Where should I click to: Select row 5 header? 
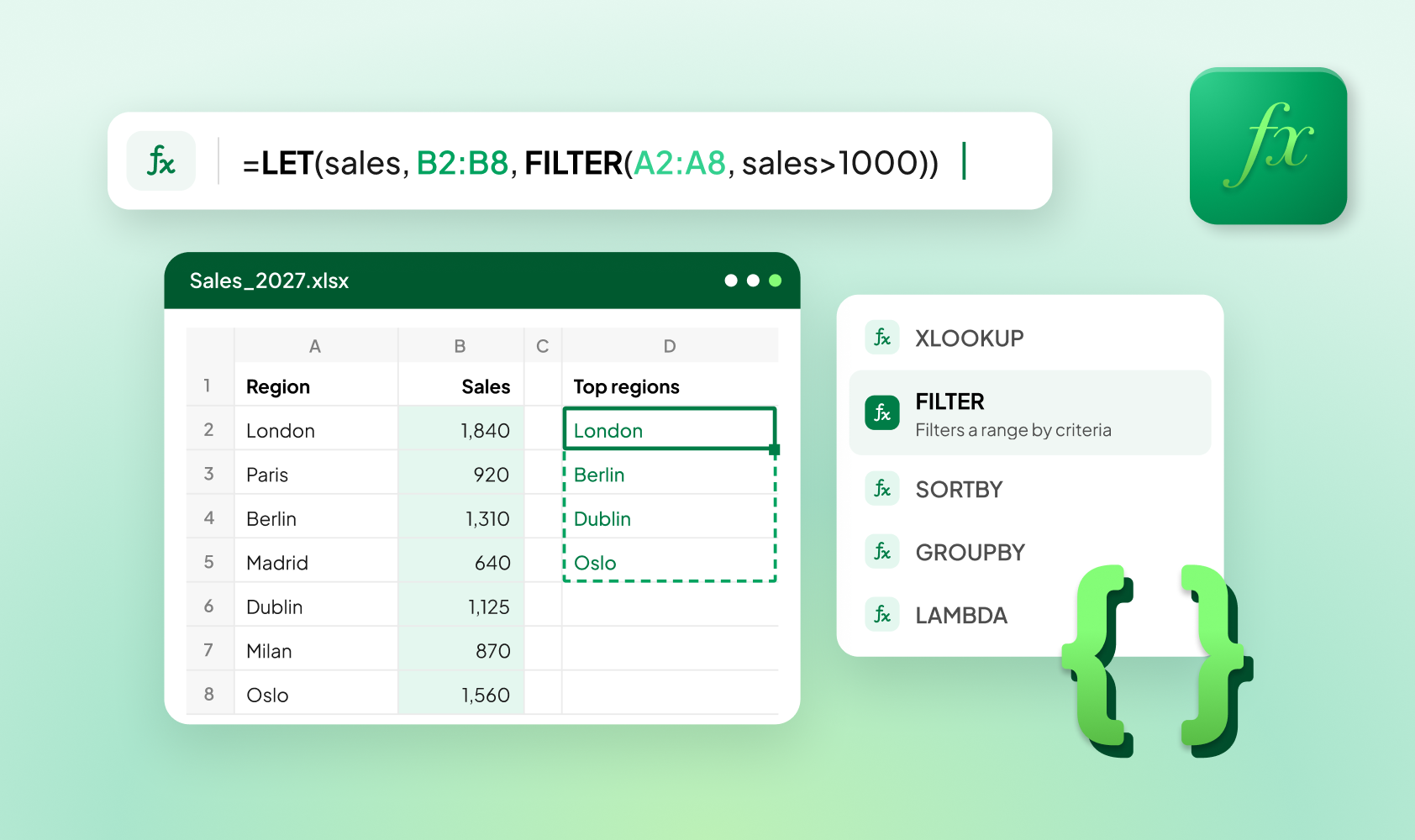(x=209, y=562)
